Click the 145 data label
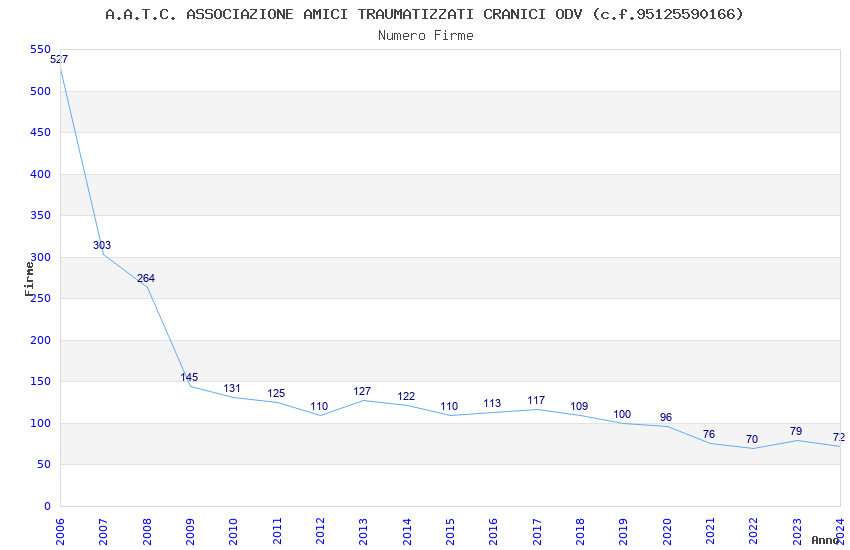Viewport: 850px width, 550px height. 189,377
